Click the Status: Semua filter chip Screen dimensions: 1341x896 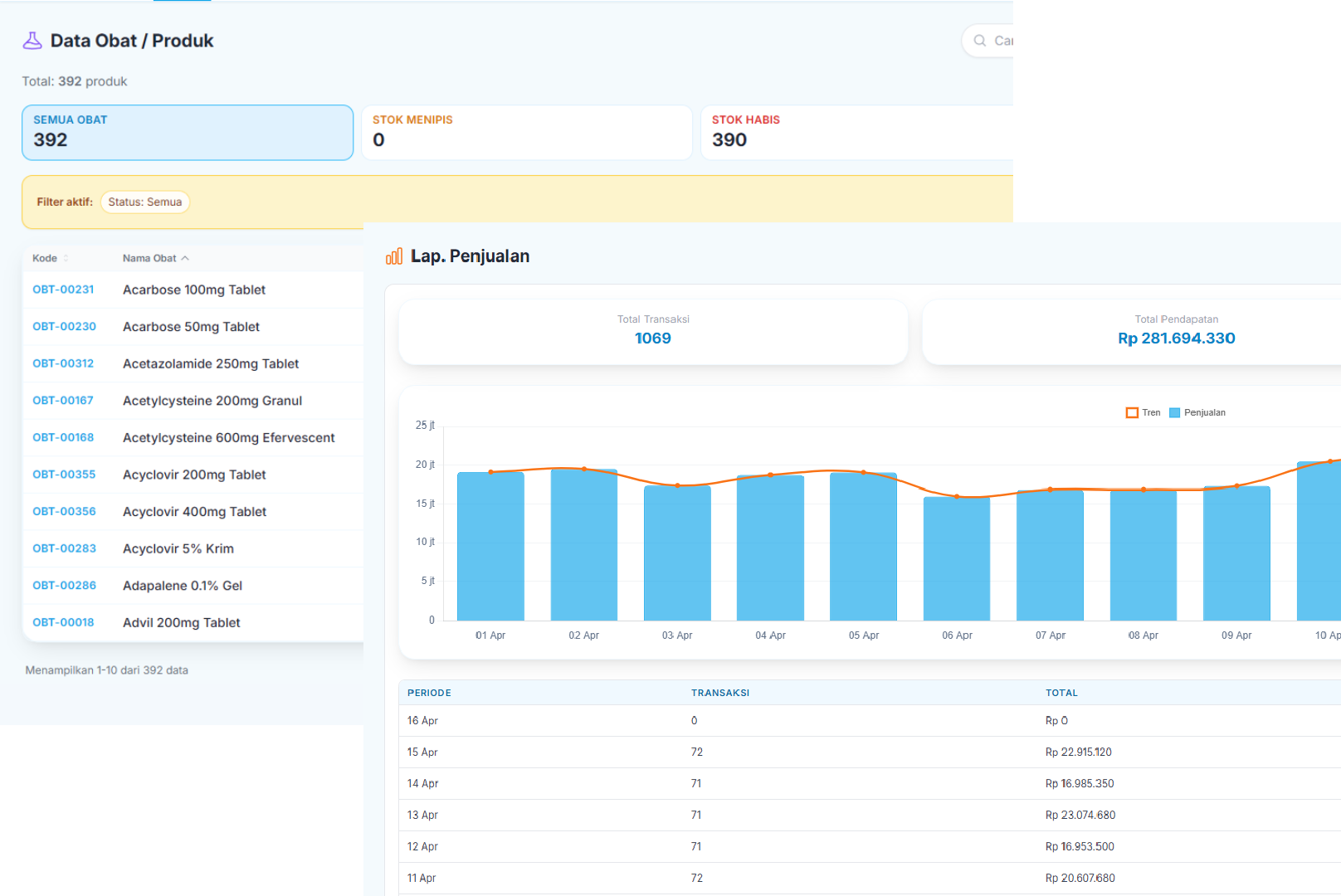(x=145, y=202)
